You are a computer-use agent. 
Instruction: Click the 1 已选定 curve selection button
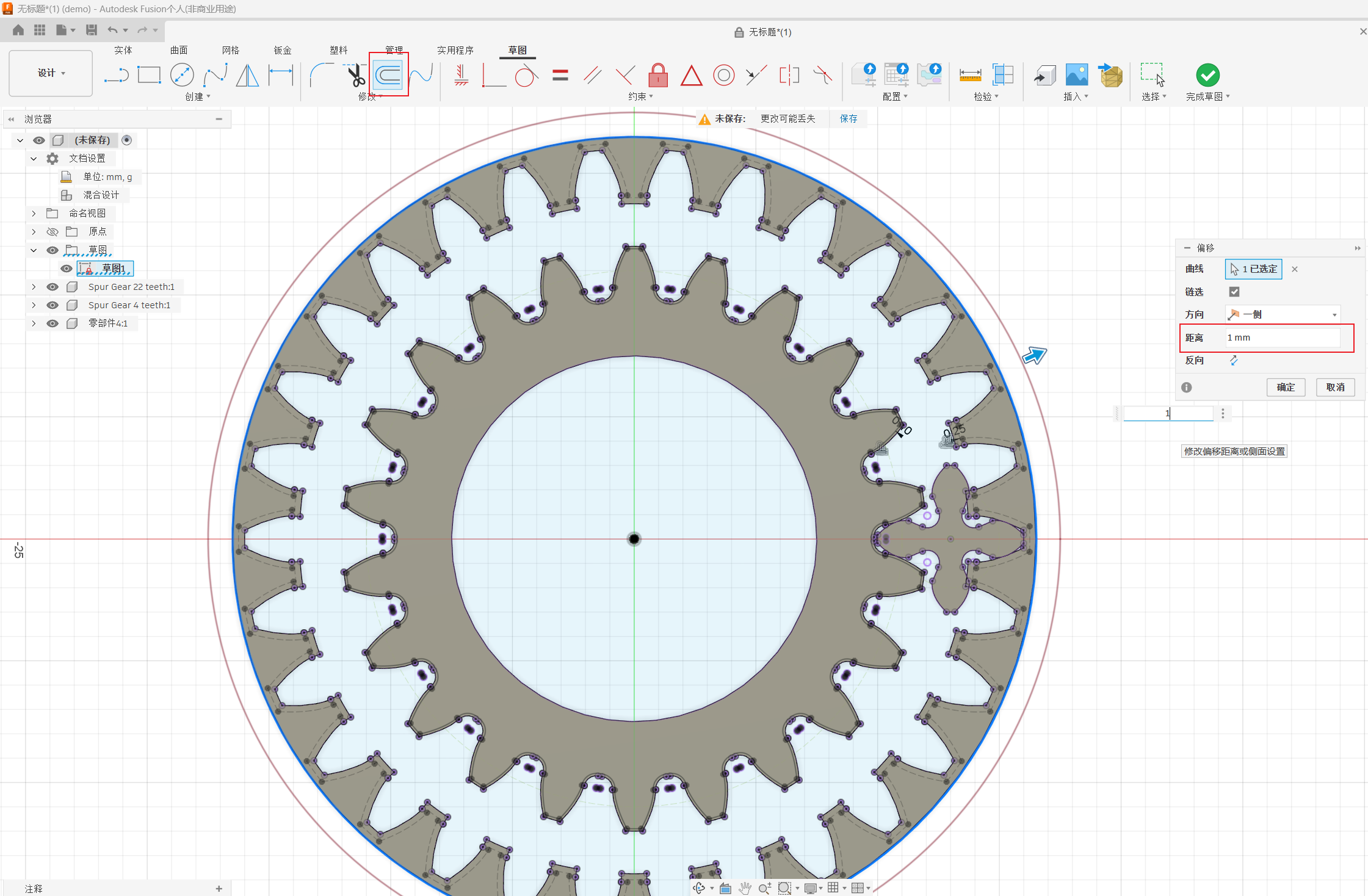click(1254, 269)
